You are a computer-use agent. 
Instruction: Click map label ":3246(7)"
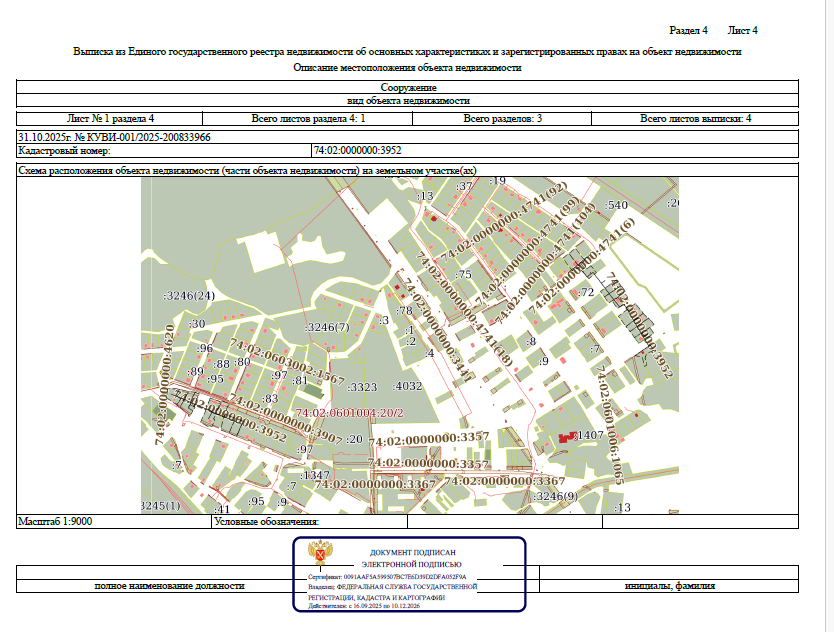click(x=327, y=327)
